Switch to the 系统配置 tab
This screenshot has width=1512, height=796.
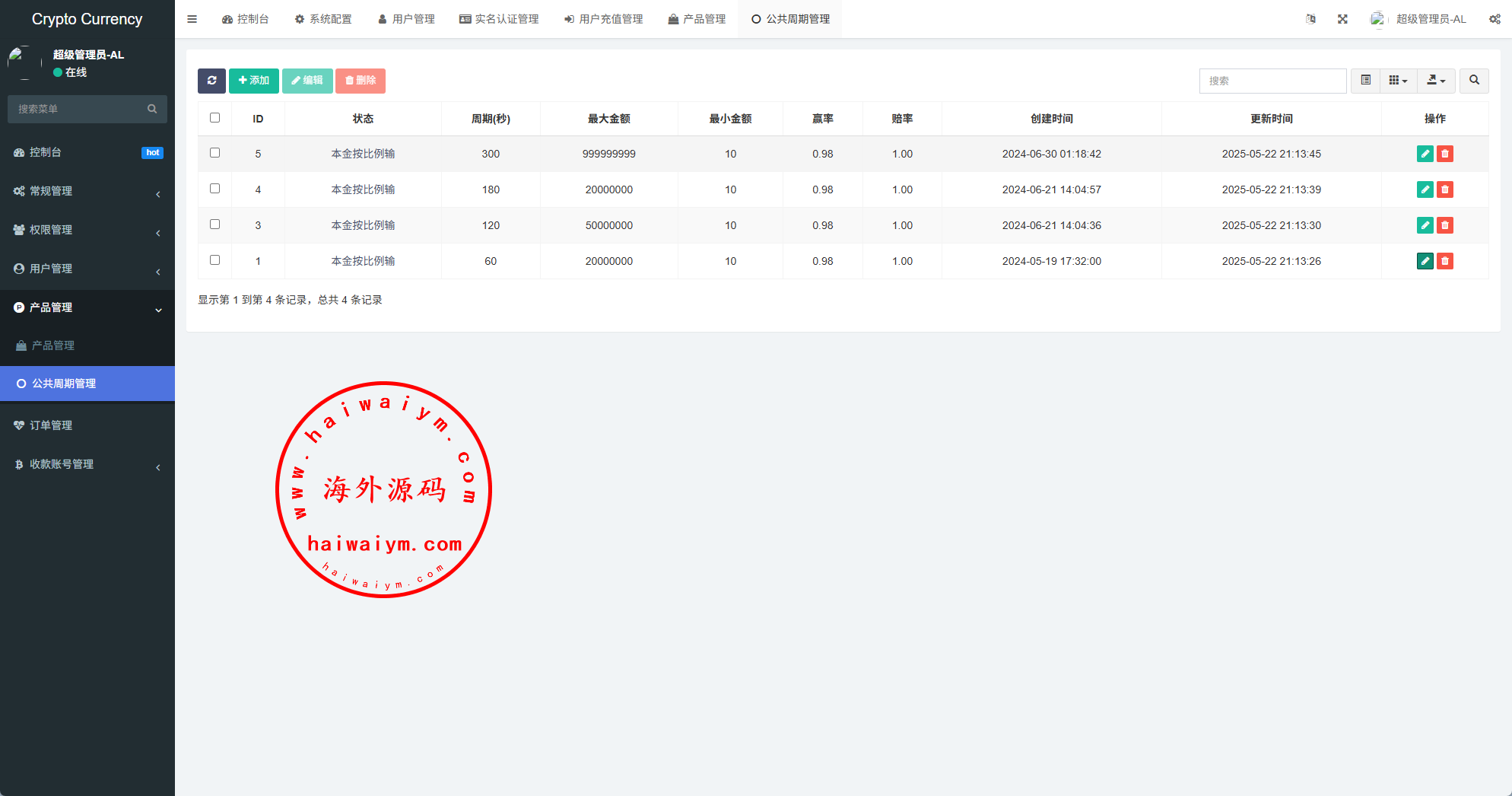click(x=323, y=19)
